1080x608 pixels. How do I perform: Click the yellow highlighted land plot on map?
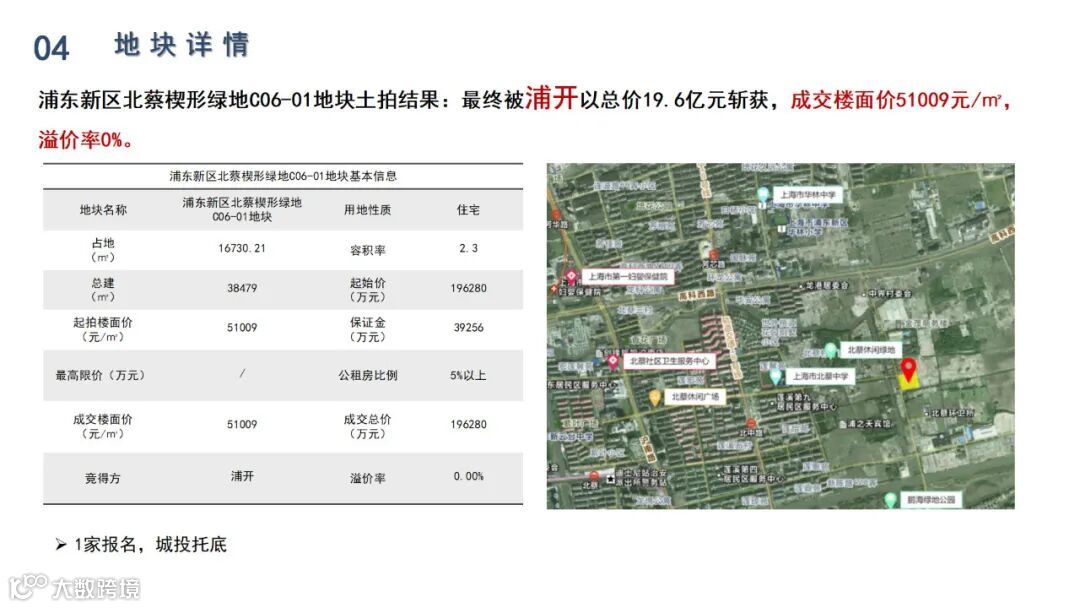tap(909, 384)
